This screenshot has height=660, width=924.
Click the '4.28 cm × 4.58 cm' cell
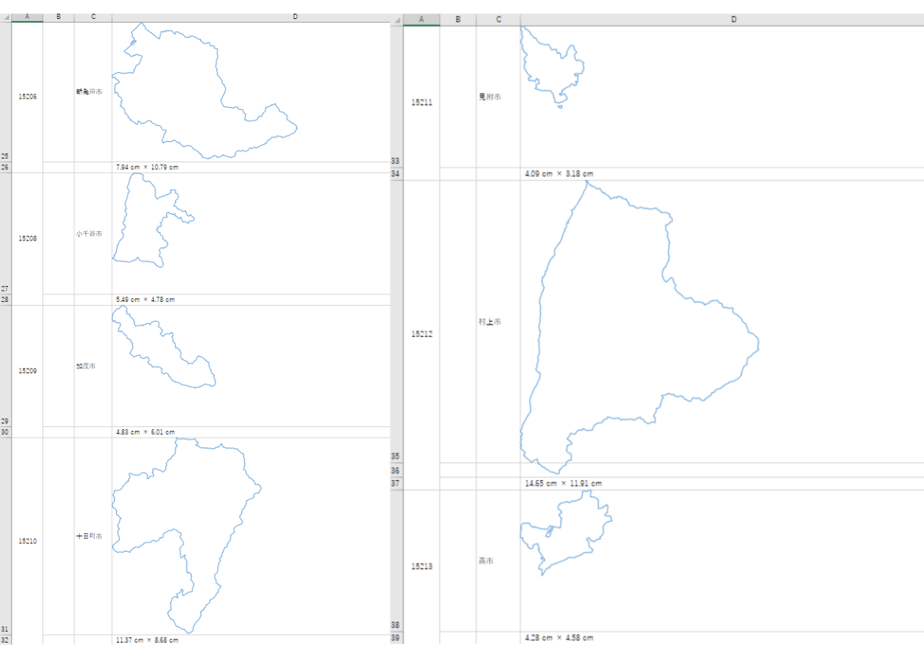point(722,638)
